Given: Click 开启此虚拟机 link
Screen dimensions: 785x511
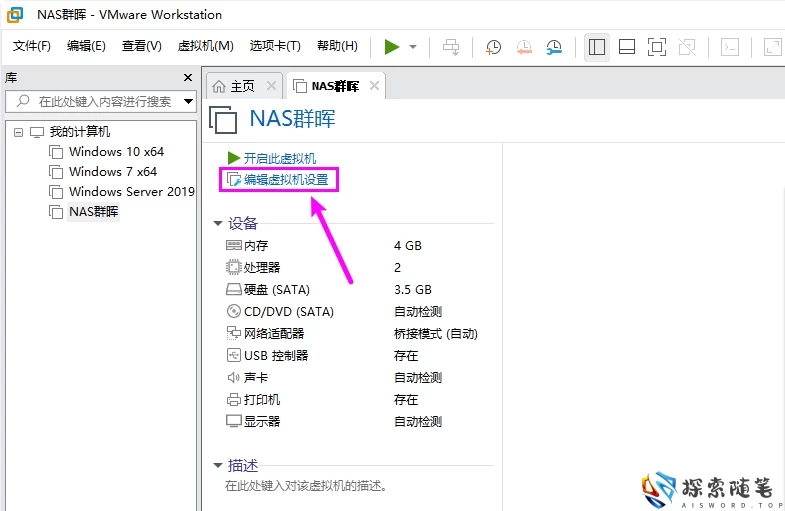Looking at the screenshot, I should (280, 159).
